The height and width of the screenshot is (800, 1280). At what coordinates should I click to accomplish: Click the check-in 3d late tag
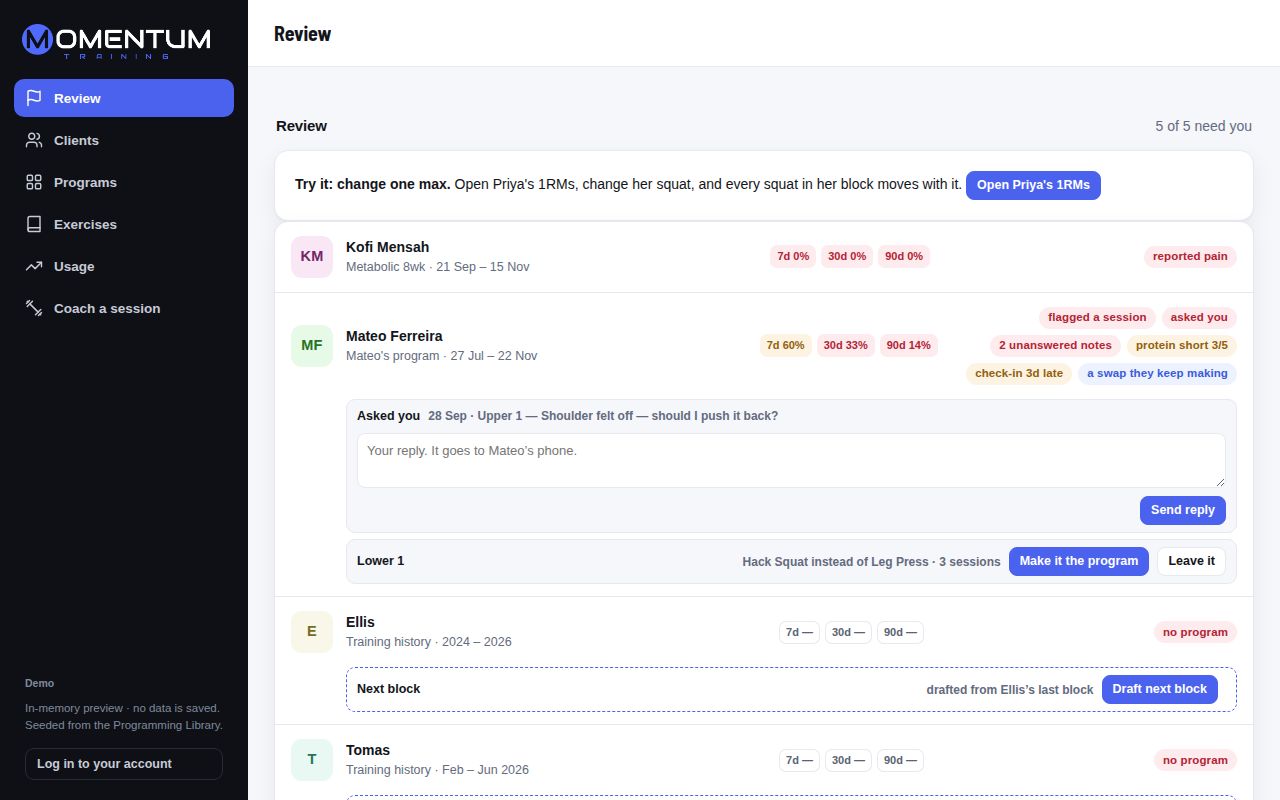1019,373
